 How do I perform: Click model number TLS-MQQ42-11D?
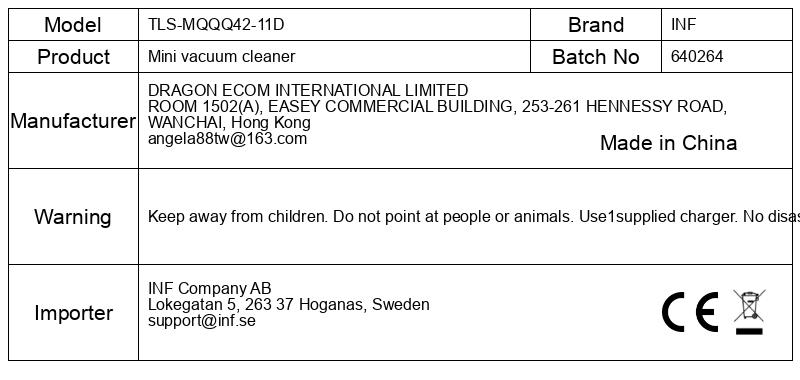[216, 24]
